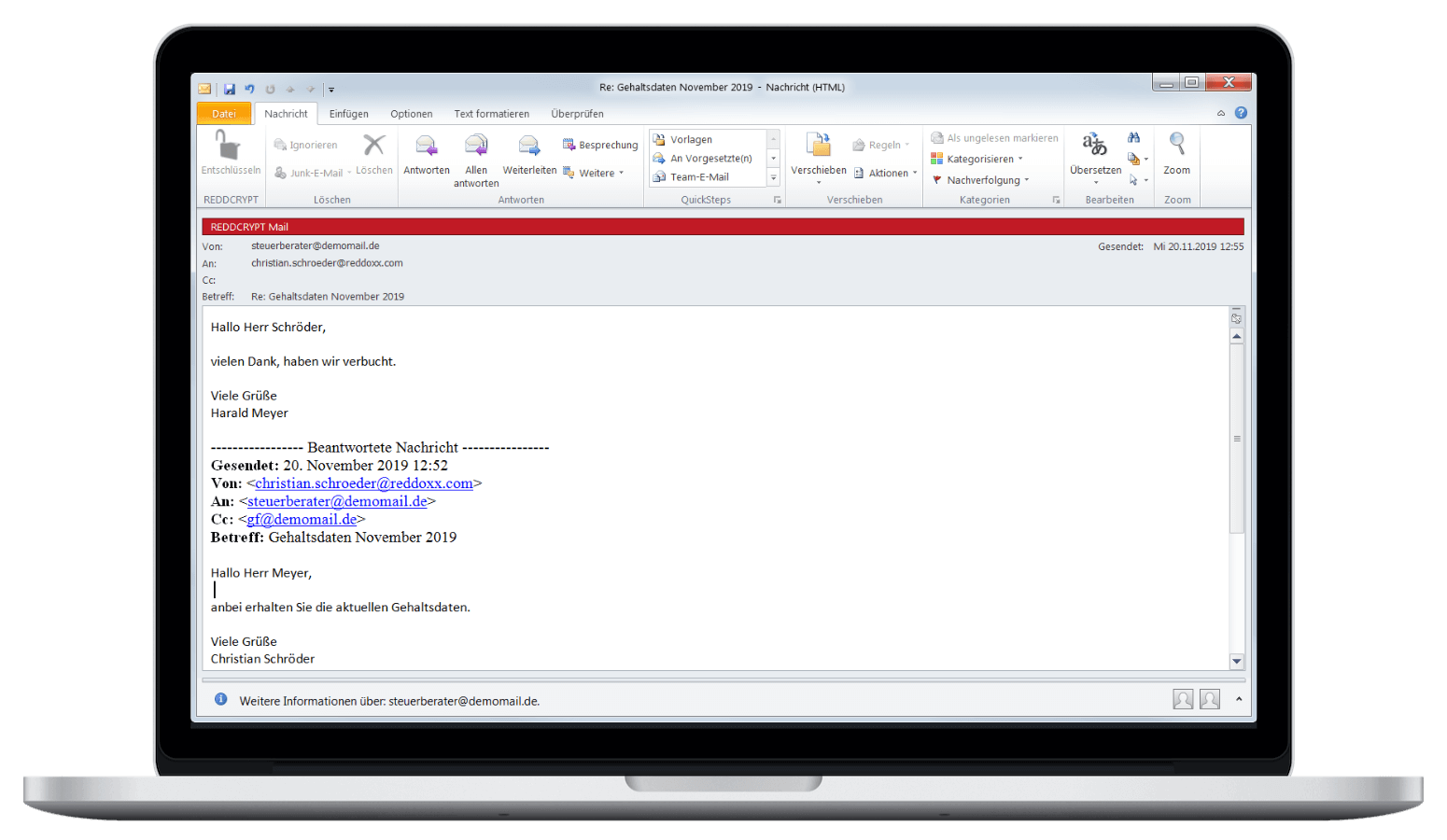The width and height of the screenshot is (1447, 840).
Task: Switch to the Überprüfen tab
Action: [x=577, y=114]
